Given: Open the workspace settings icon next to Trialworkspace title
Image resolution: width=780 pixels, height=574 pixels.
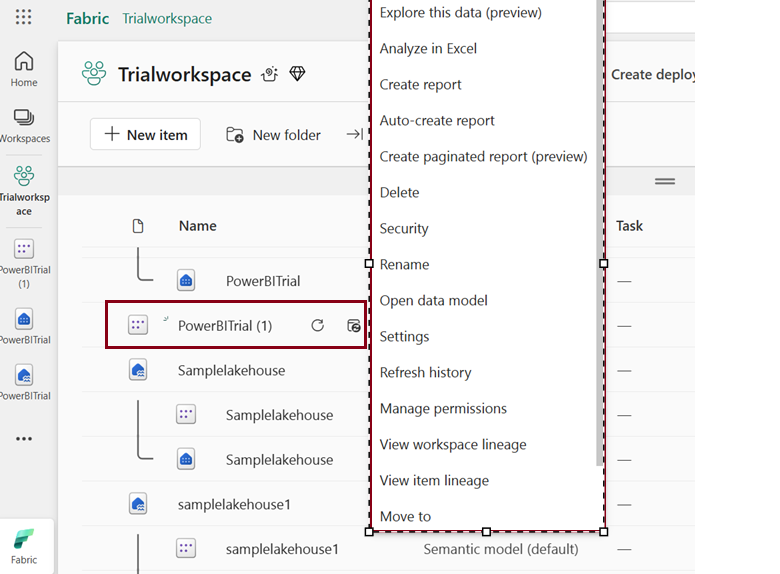Looking at the screenshot, I should (x=270, y=74).
